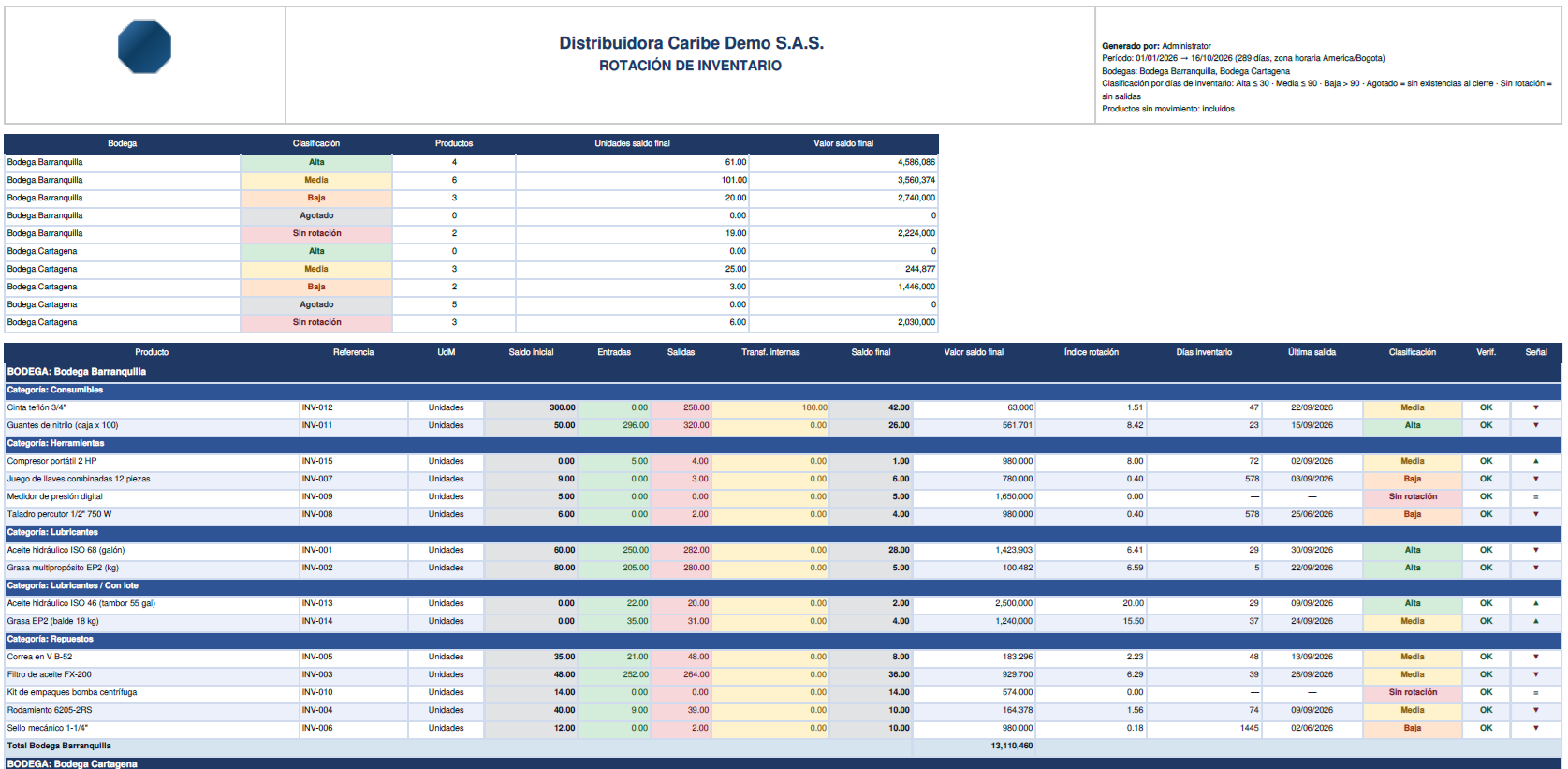The image size is (1568, 769).
Task: Click the Categoría: Lubricantes / Con lote row
Action: [x=783, y=585]
